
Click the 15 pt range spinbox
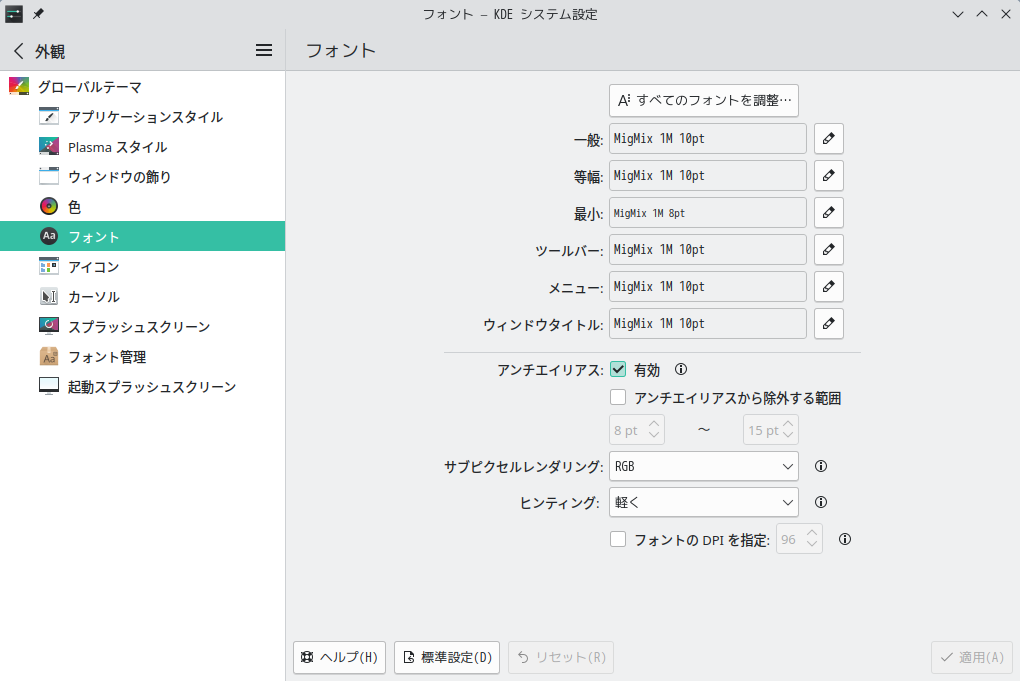pos(771,430)
